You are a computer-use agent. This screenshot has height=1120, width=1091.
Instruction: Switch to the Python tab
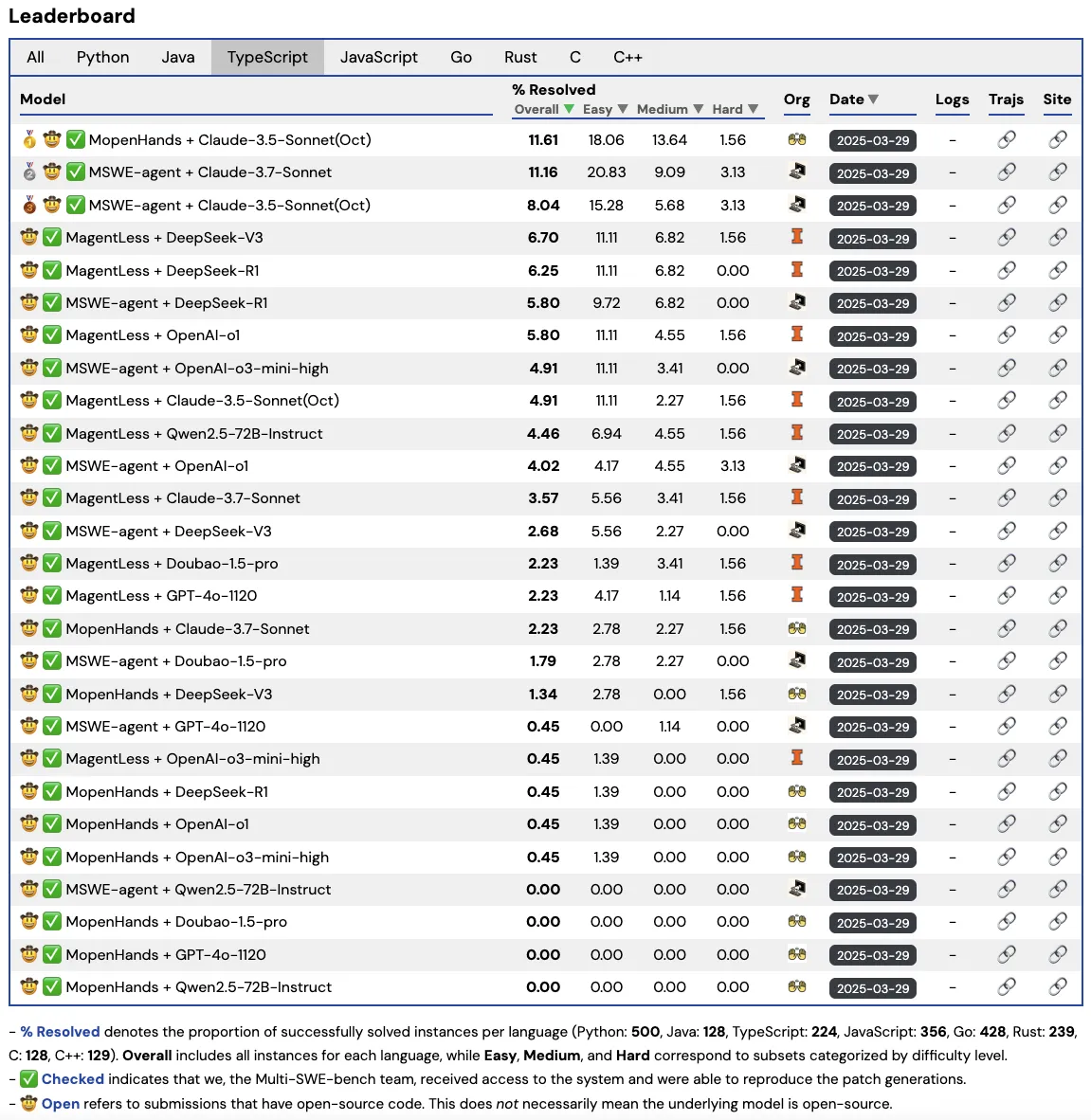click(x=102, y=57)
